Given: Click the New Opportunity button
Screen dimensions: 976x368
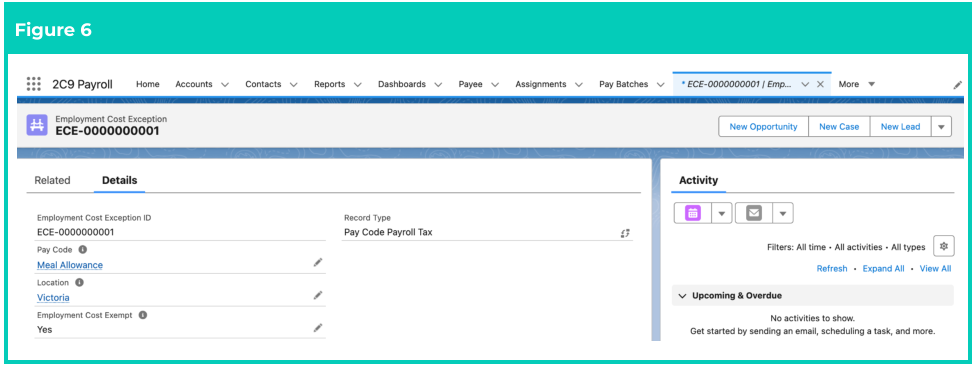Looking at the screenshot, I should pos(763,126).
